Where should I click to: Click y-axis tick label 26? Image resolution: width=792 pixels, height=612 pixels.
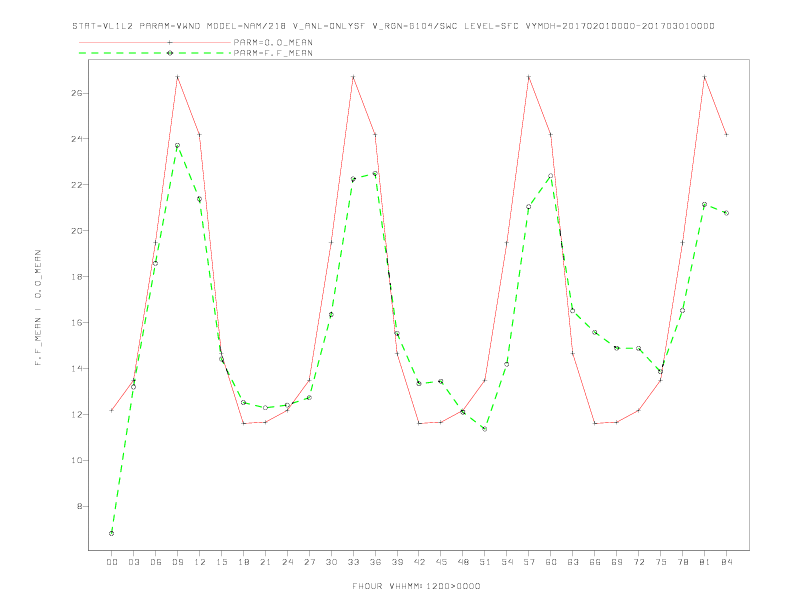tap(77, 93)
